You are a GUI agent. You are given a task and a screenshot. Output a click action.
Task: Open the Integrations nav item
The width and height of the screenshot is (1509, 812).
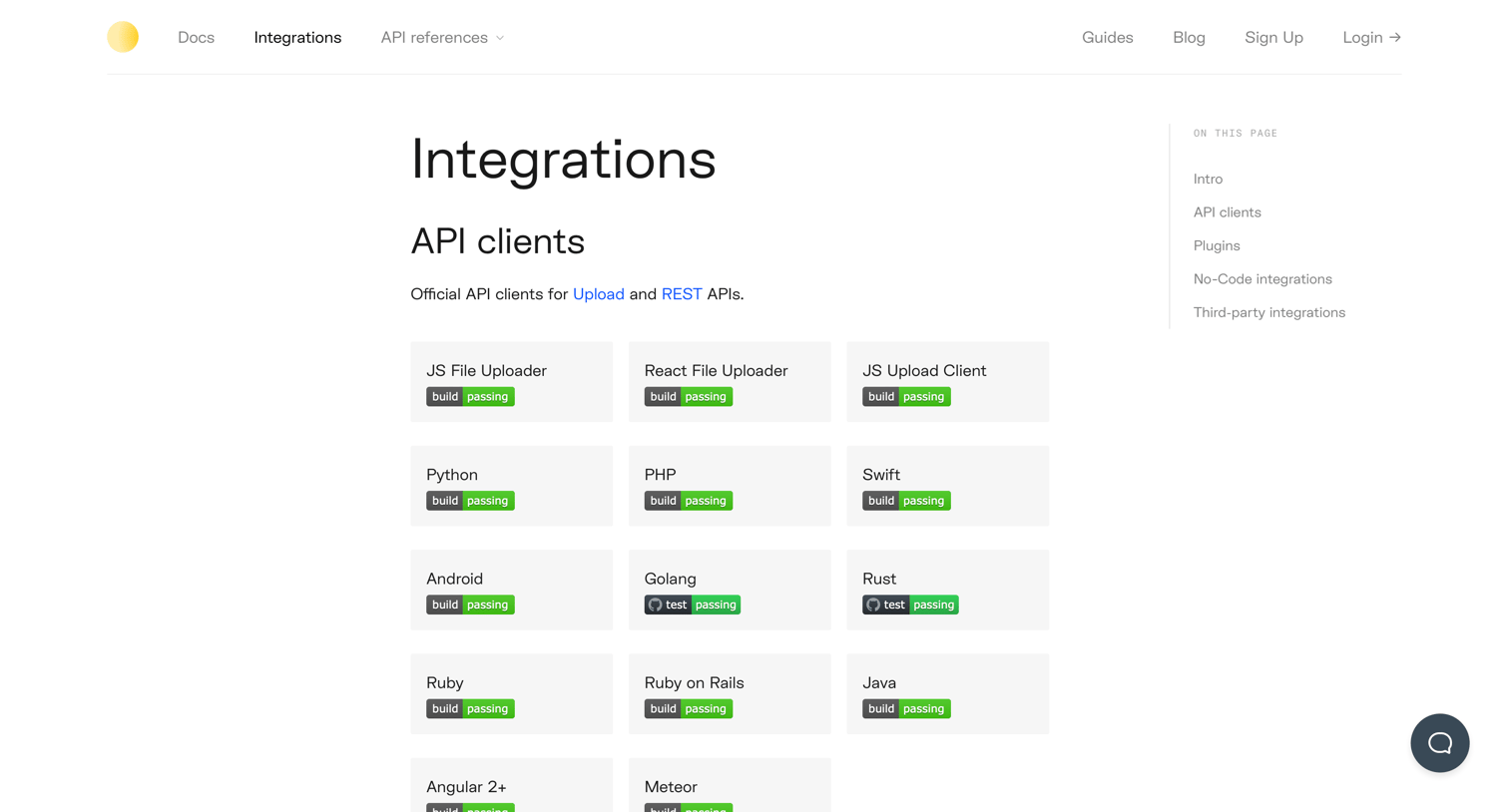(x=297, y=38)
